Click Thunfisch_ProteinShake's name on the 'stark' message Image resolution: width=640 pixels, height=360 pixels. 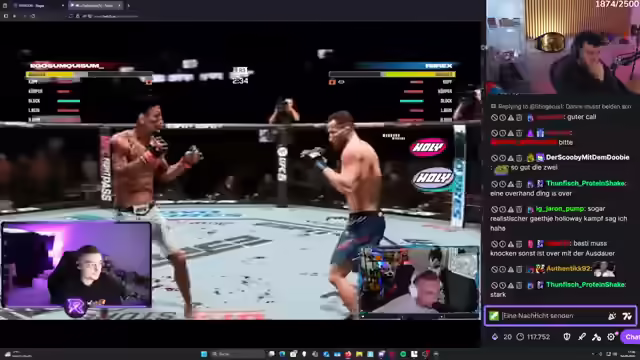tap(585, 284)
